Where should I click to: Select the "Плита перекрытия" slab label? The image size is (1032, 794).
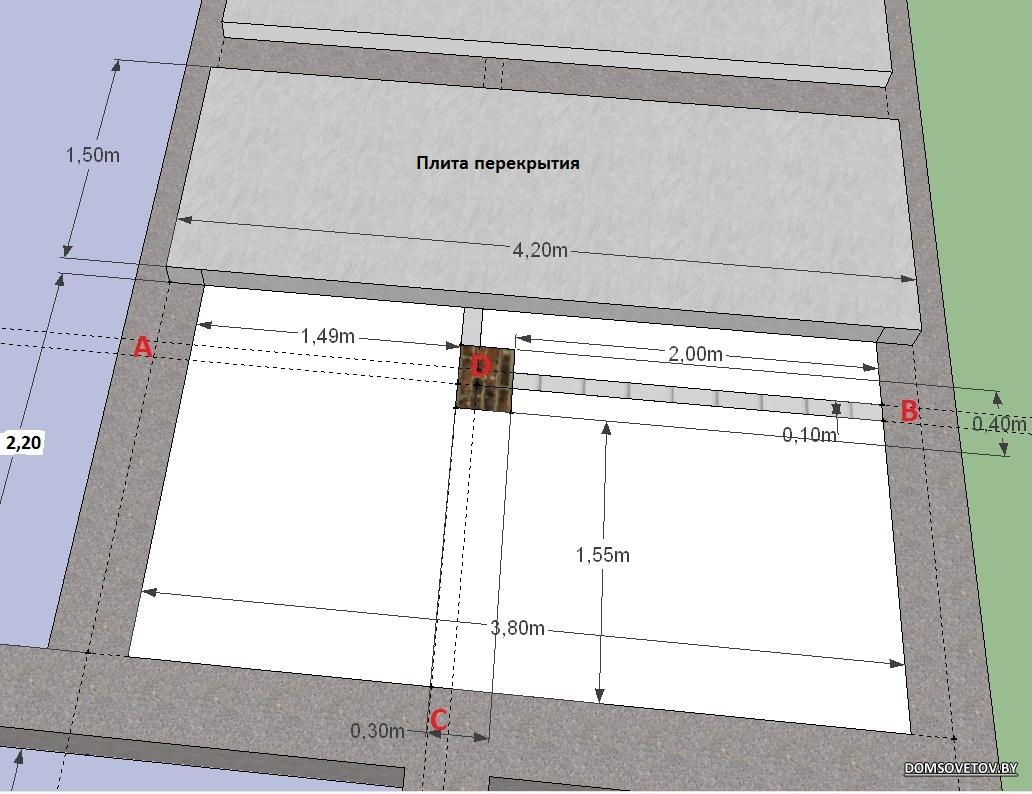(497, 163)
